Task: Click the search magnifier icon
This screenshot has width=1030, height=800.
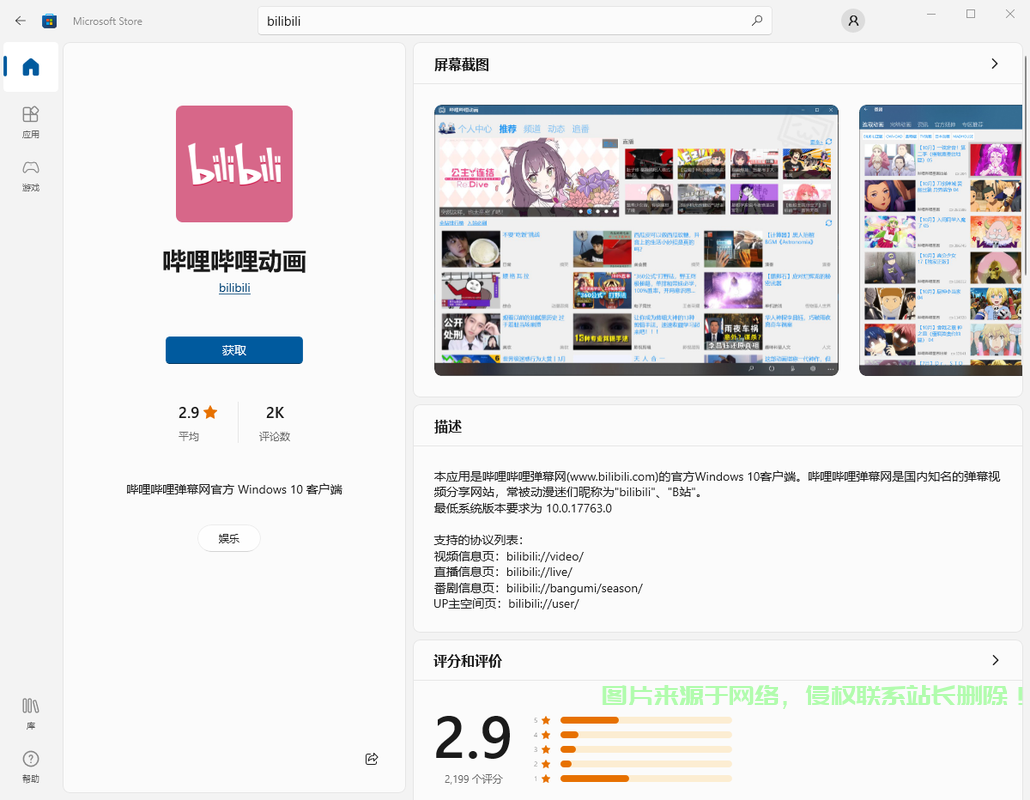Action: (x=757, y=21)
